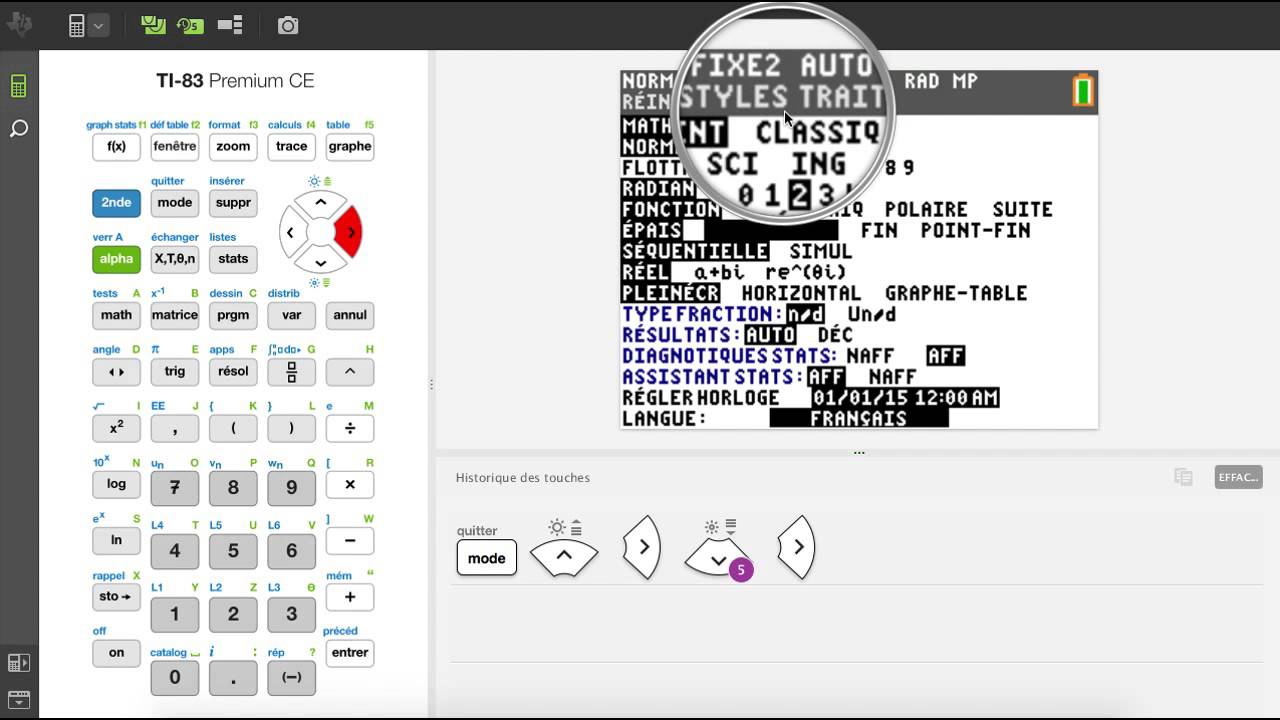Click the trace key

pyautogui.click(x=292, y=147)
